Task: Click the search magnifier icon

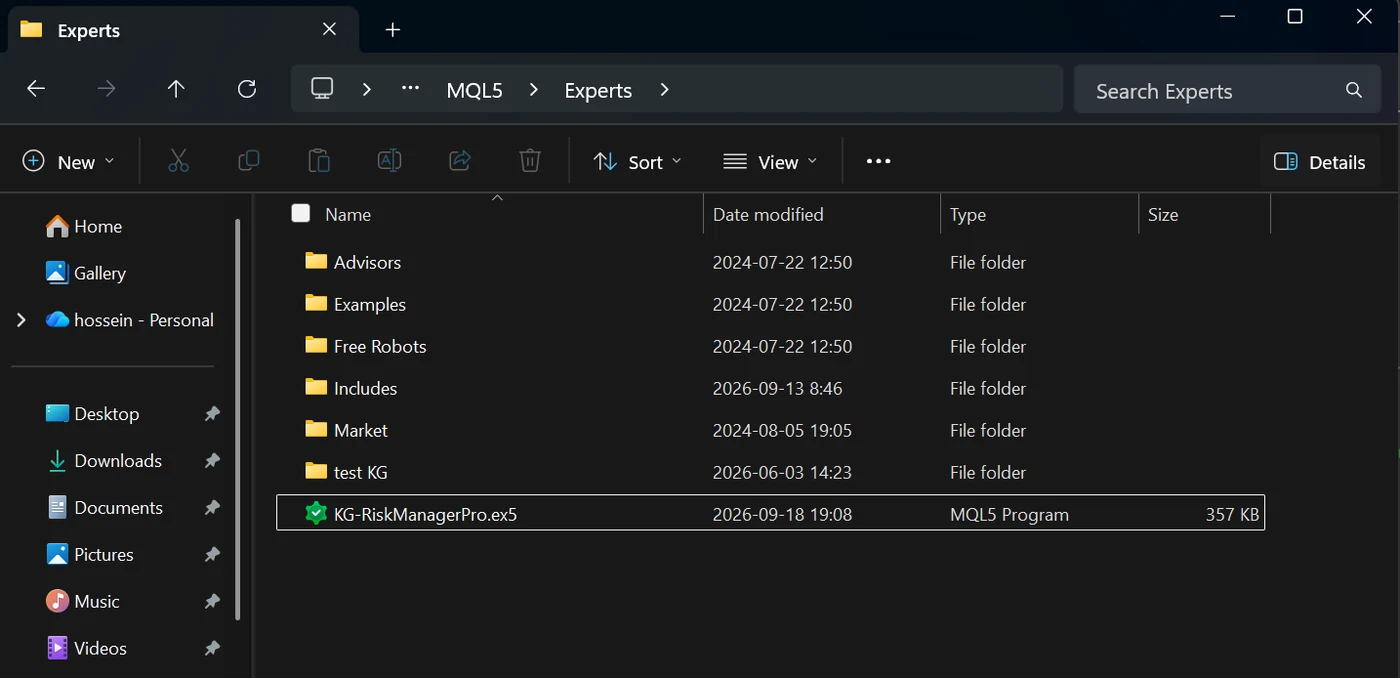Action: point(1354,90)
